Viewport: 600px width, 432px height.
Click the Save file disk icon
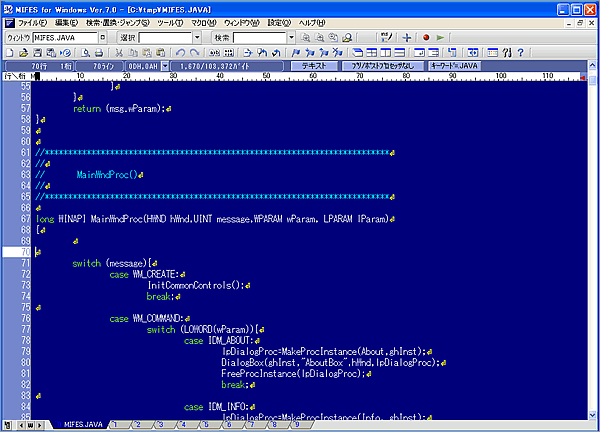coord(37,52)
